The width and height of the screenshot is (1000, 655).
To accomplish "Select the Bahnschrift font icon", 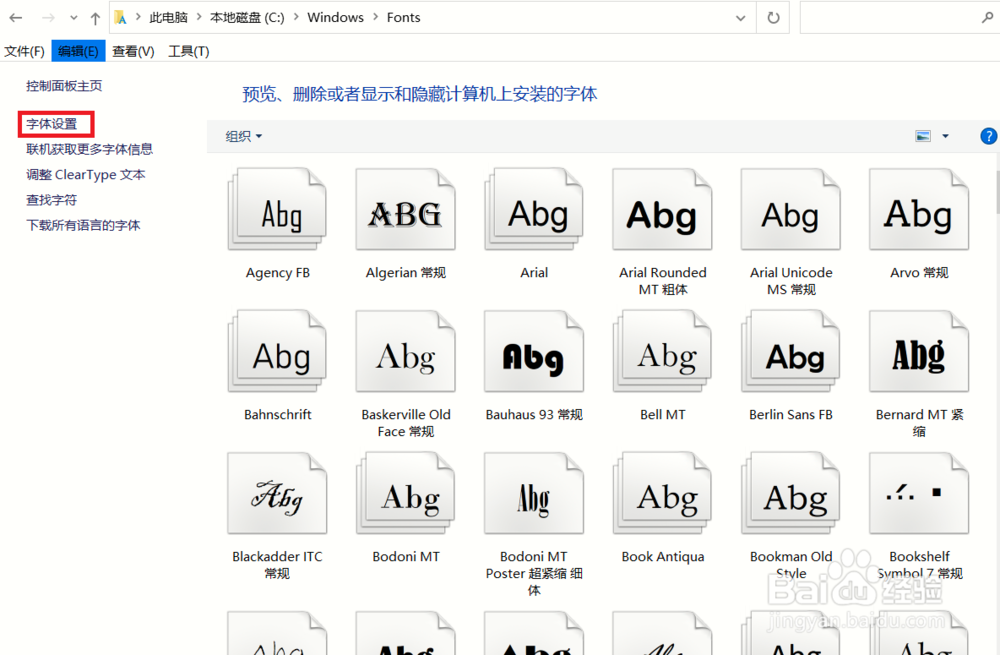I will point(277,351).
